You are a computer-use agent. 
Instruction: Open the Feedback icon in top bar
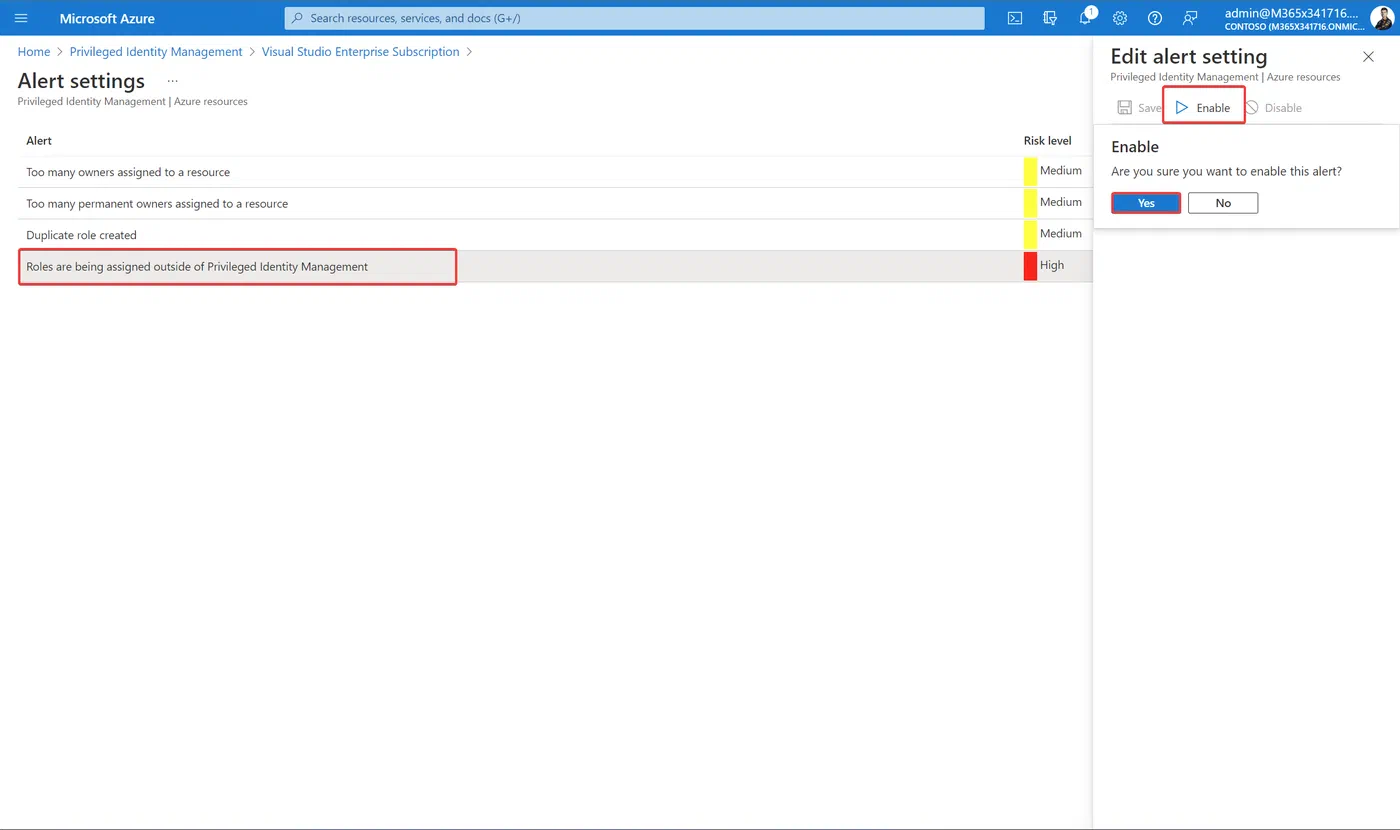pyautogui.click(x=1190, y=18)
